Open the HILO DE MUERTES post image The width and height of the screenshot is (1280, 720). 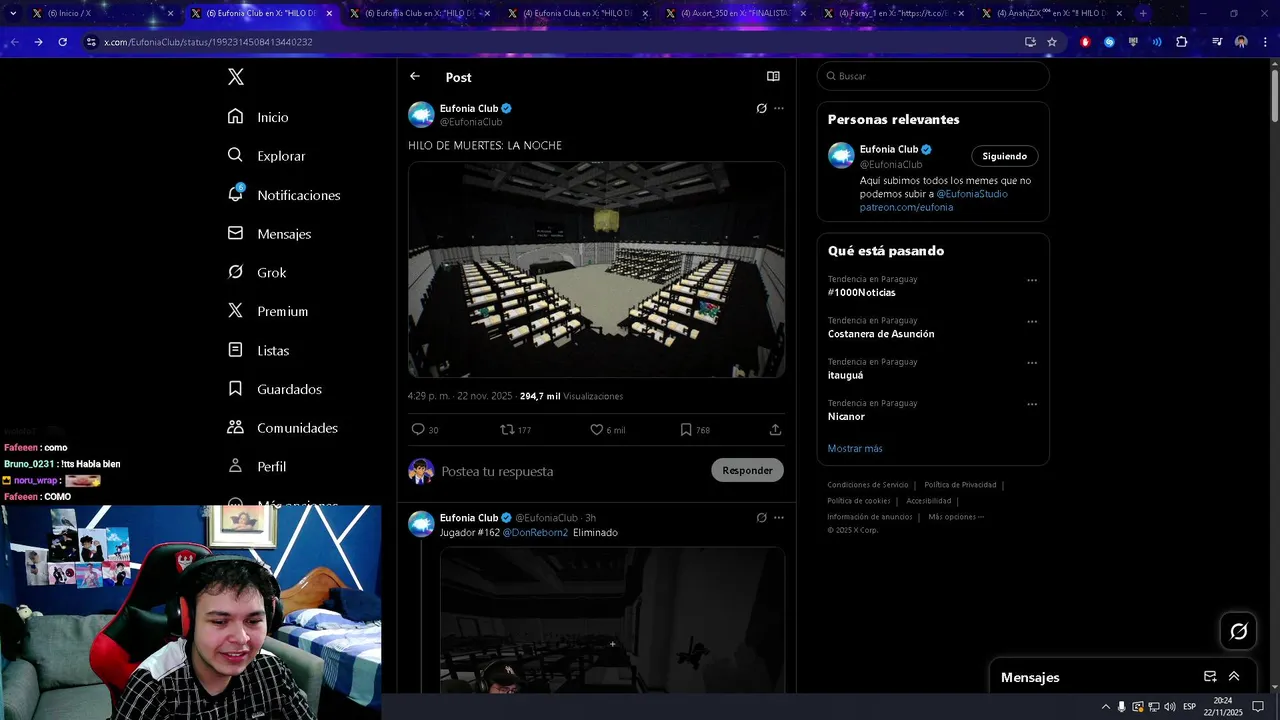pos(596,269)
